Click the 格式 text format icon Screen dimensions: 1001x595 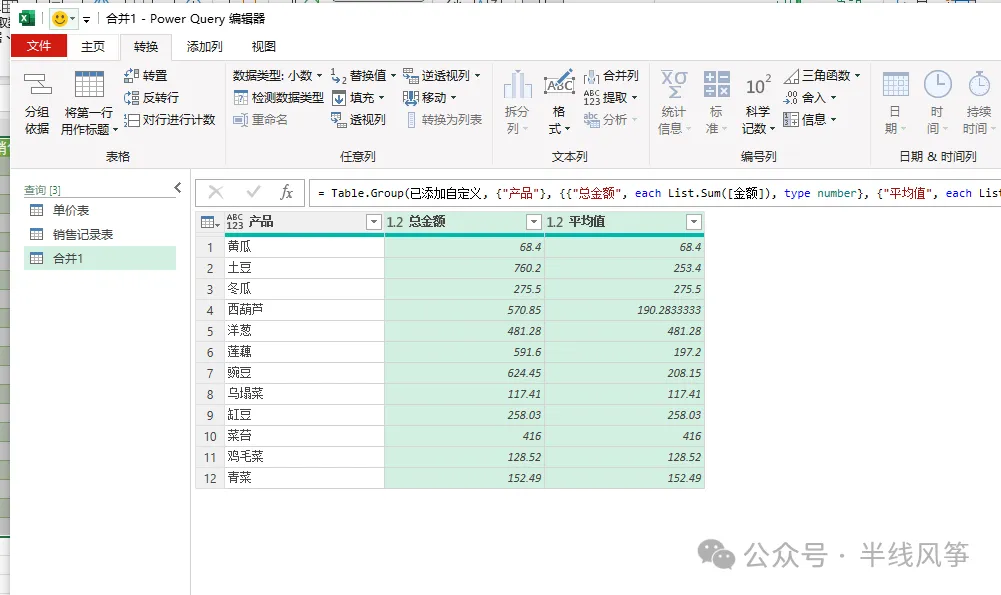[559, 84]
